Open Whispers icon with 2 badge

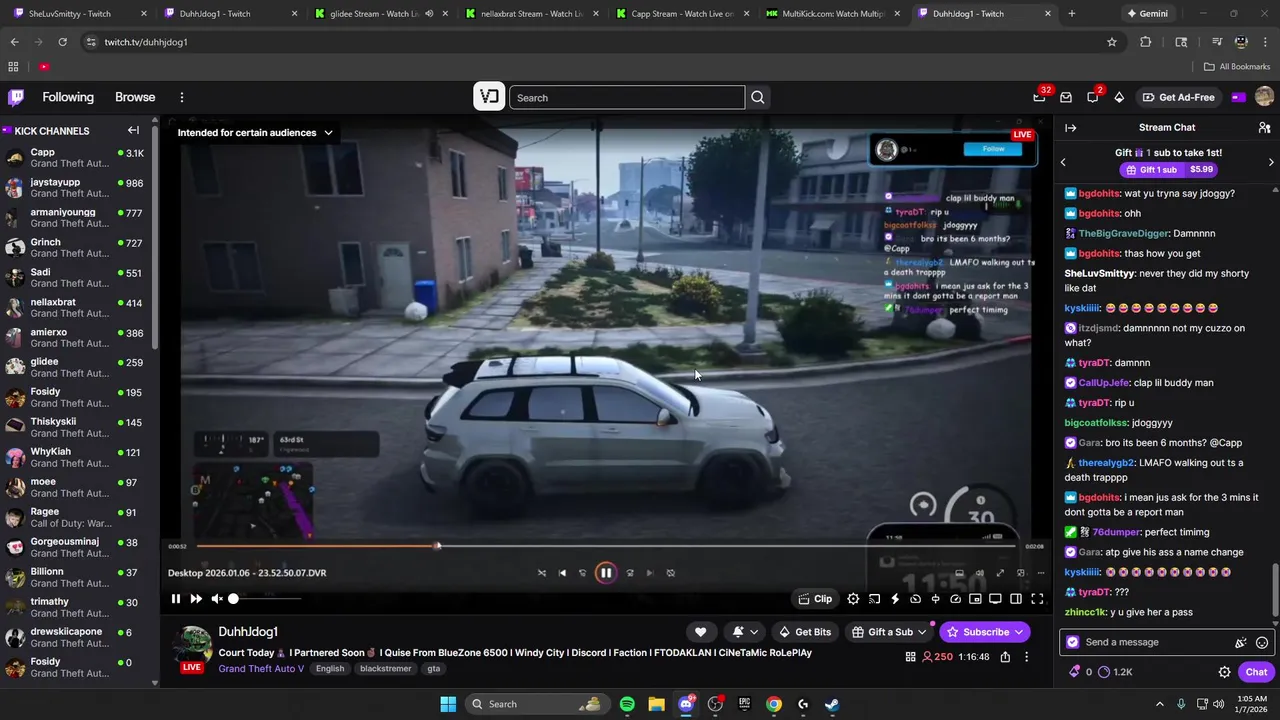1093,97
